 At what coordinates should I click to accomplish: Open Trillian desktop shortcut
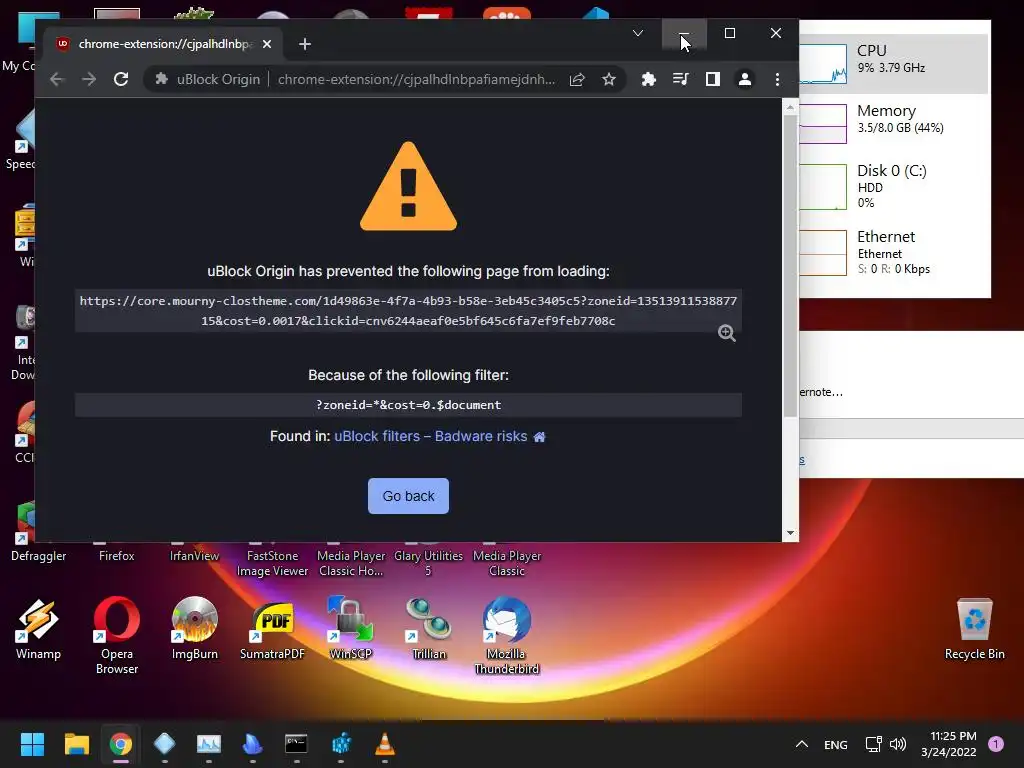428,628
